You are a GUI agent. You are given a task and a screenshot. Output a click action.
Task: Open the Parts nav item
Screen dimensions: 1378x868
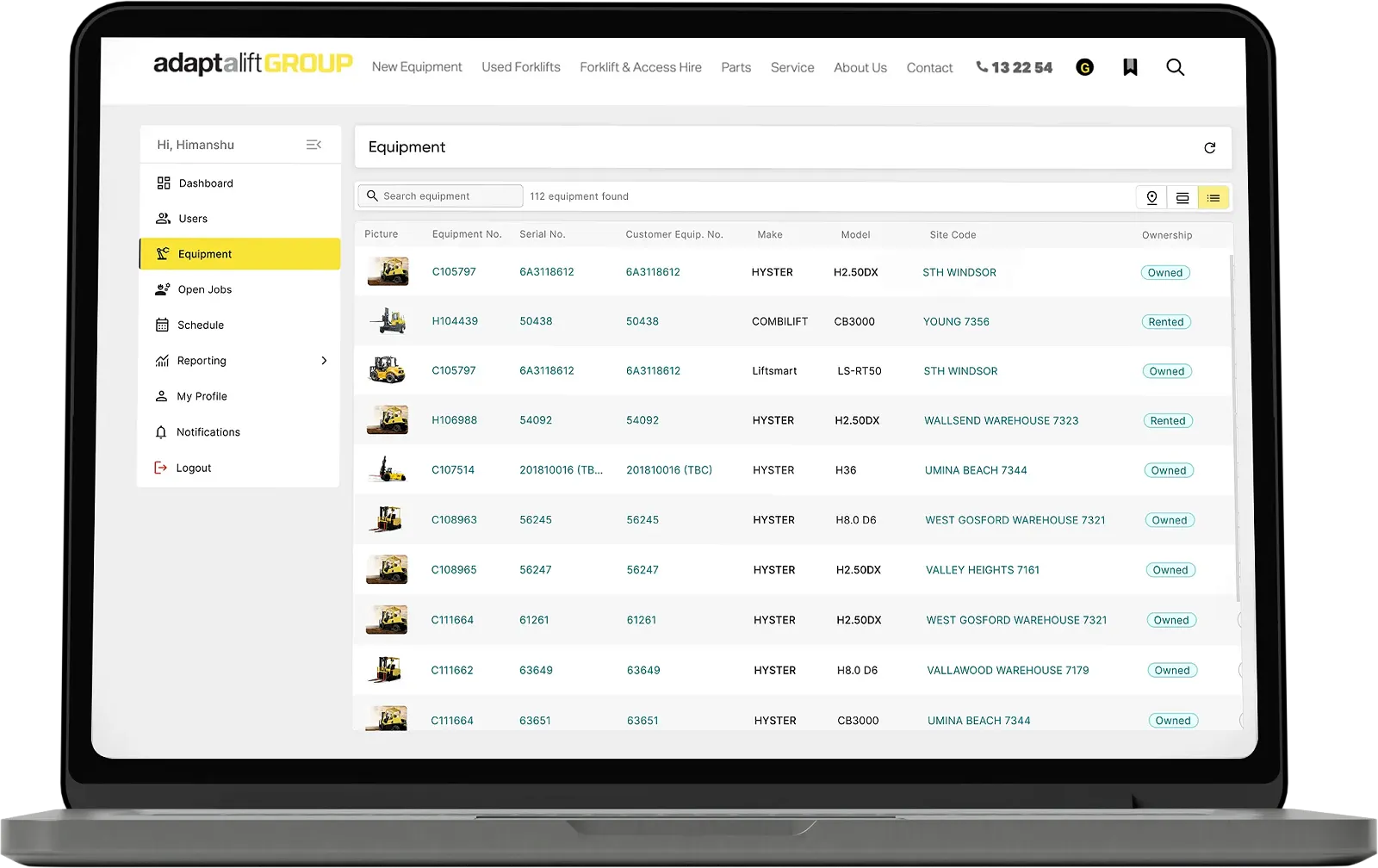coord(736,67)
